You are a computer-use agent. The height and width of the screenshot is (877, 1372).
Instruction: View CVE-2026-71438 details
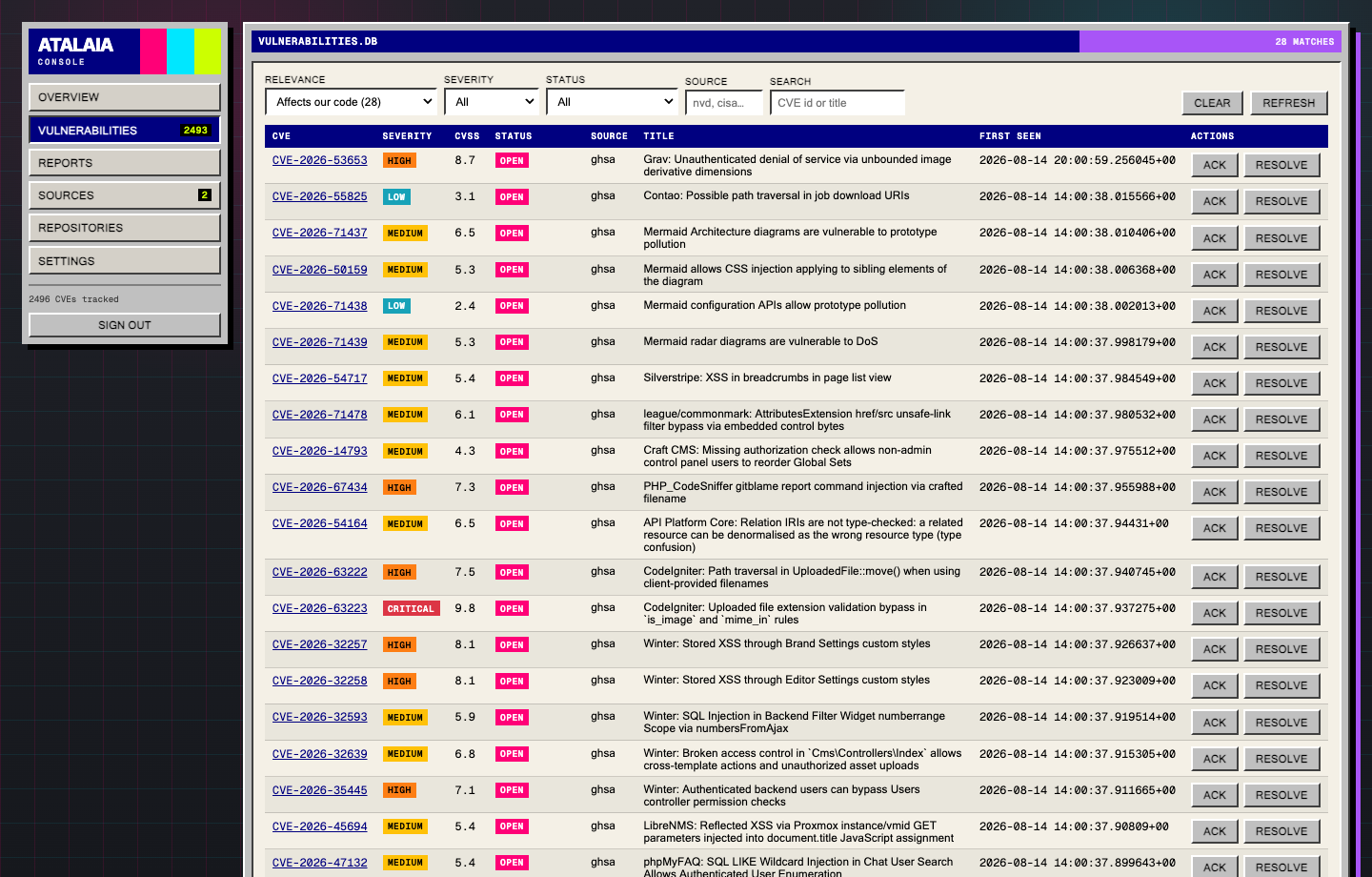click(x=319, y=306)
